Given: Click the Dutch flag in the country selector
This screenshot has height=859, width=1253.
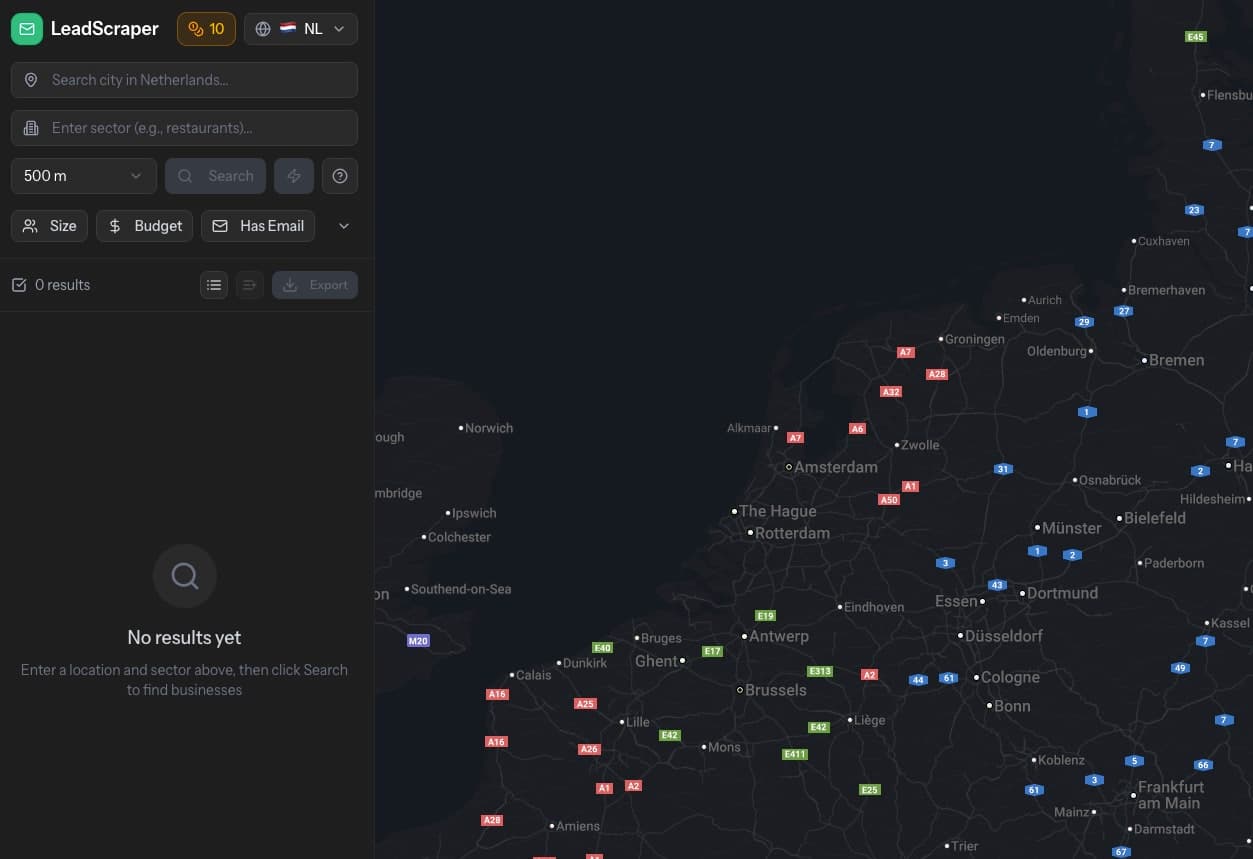Looking at the screenshot, I should (287, 28).
